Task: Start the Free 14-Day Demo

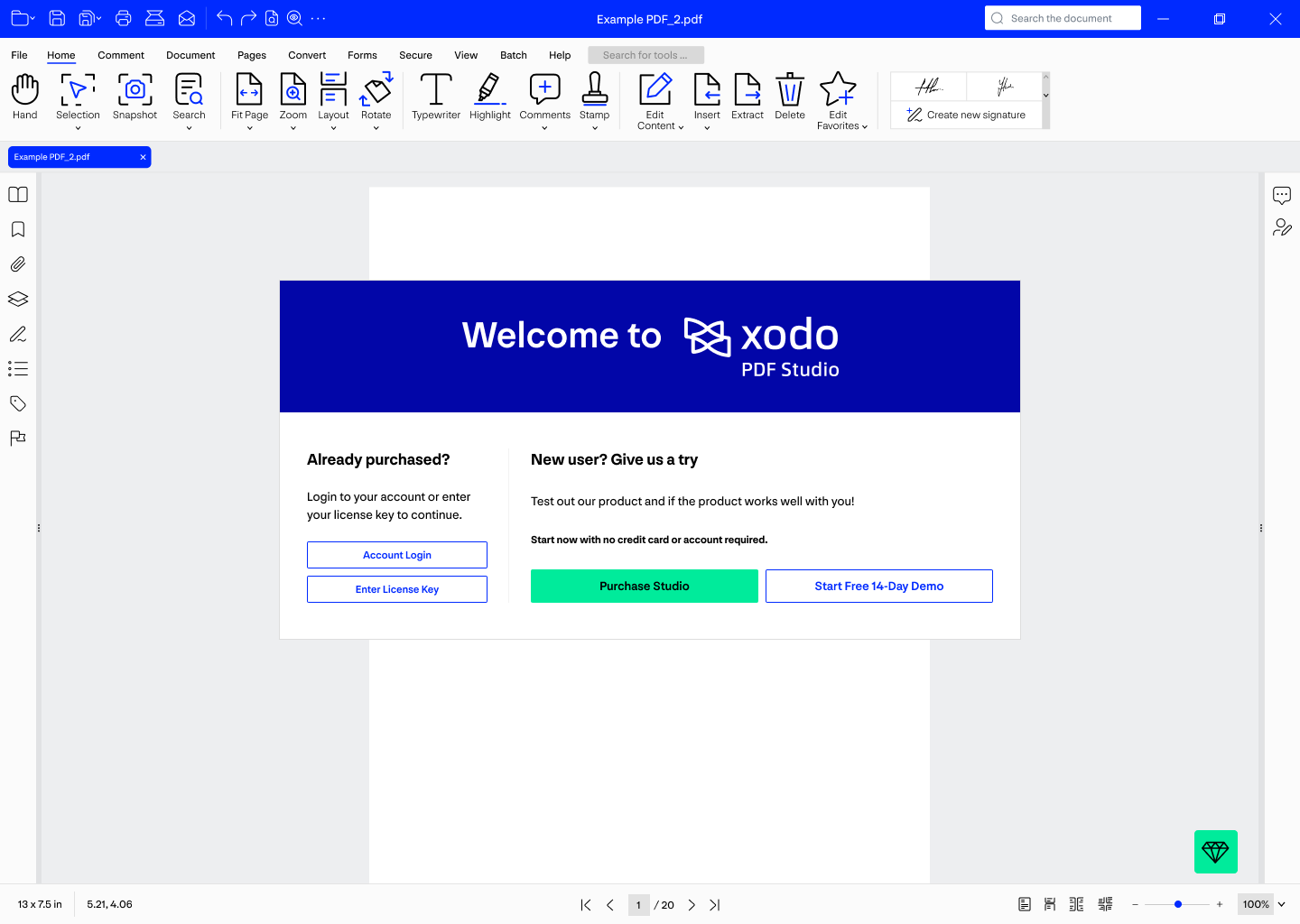Action: click(x=879, y=586)
